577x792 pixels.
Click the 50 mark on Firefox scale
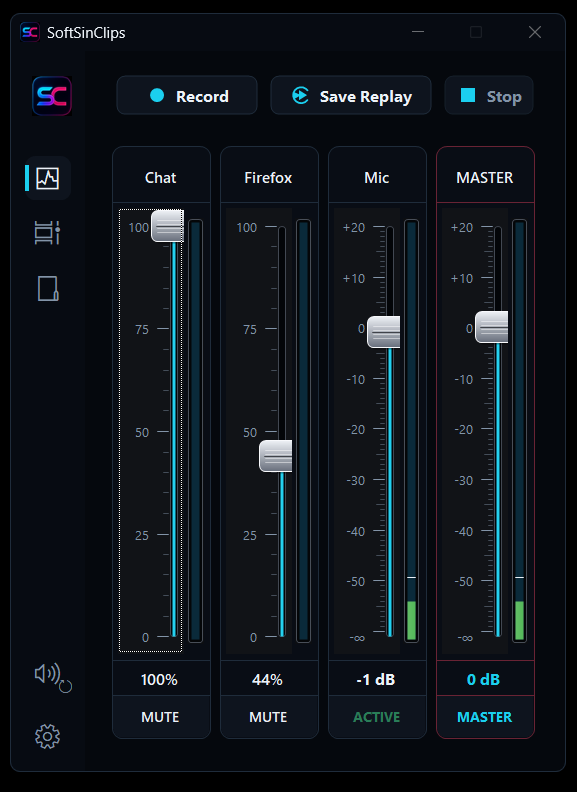(250, 432)
